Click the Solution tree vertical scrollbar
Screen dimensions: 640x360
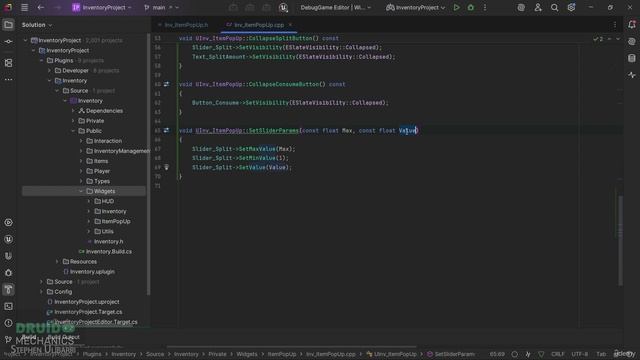pos(148,163)
